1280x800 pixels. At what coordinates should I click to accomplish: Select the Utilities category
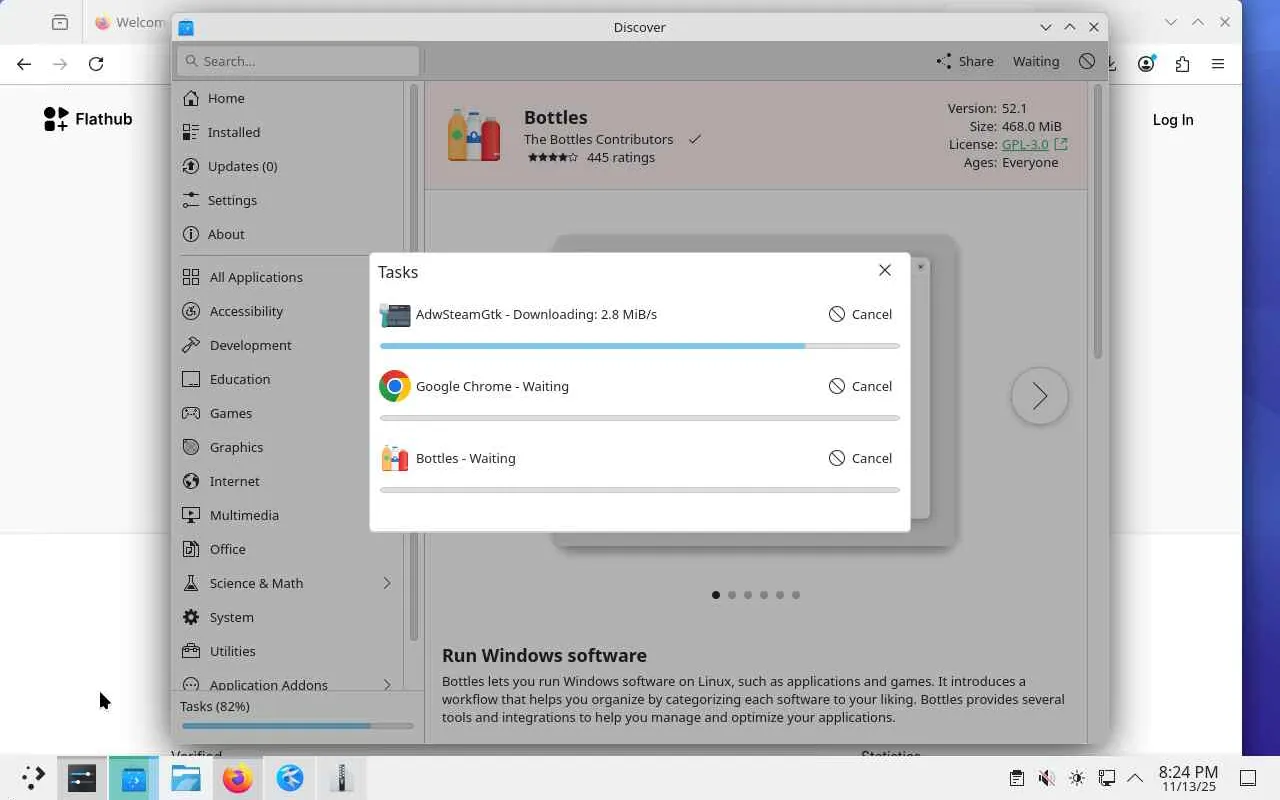pyautogui.click(x=288, y=651)
